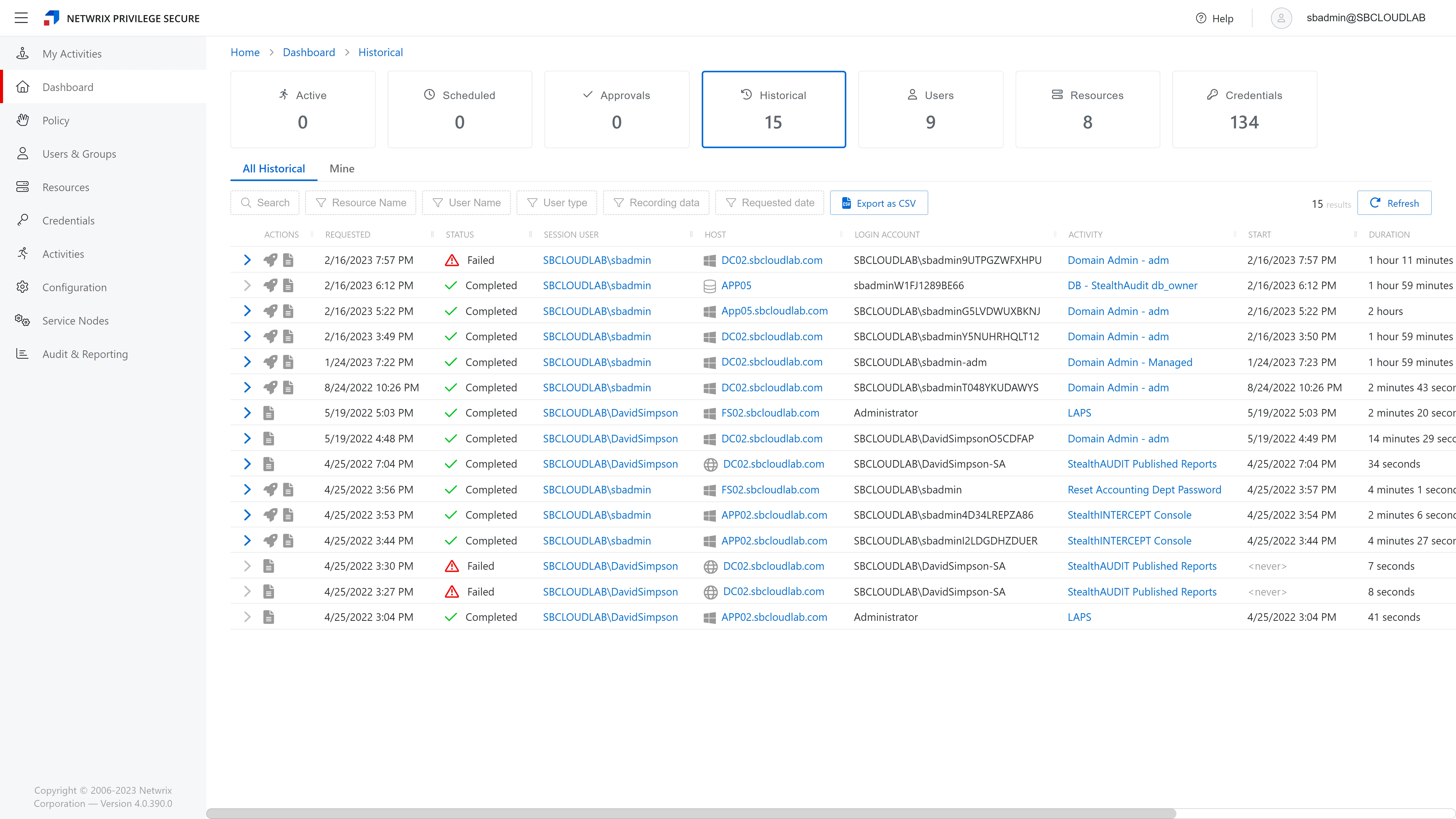Click the Configuration gear icon in sidebar
The height and width of the screenshot is (819, 1456).
pos(22,287)
